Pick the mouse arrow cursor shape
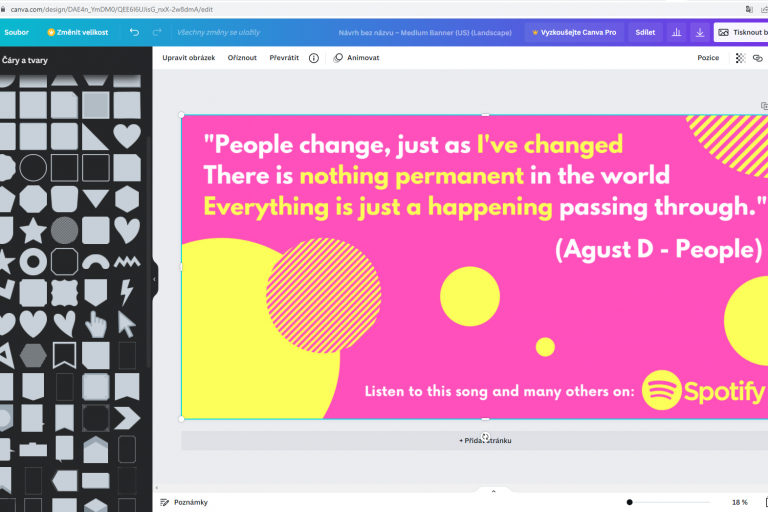Image resolution: width=768 pixels, height=512 pixels. click(126, 324)
